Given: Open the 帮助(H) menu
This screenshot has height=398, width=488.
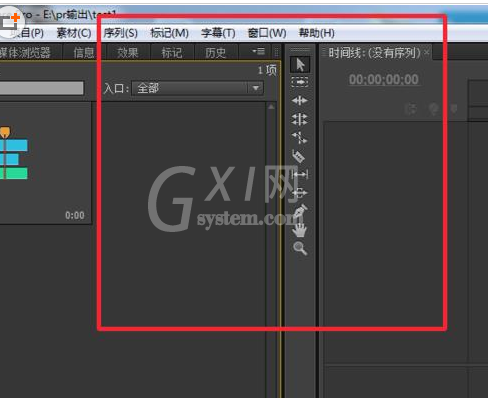Looking at the screenshot, I should tap(317, 33).
